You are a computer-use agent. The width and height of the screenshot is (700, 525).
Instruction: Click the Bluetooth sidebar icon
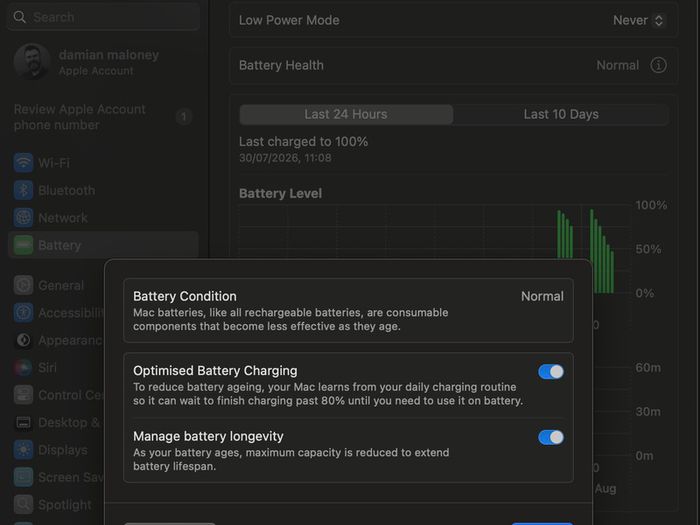point(23,190)
